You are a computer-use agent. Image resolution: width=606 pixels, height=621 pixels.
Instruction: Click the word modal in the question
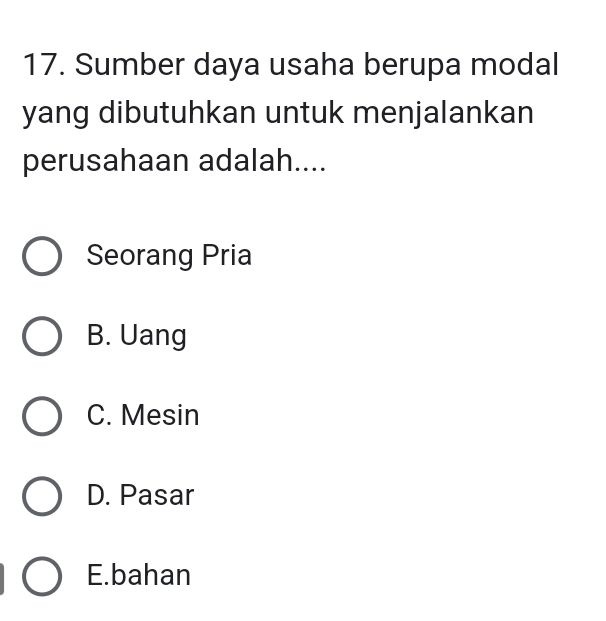[x=514, y=64]
